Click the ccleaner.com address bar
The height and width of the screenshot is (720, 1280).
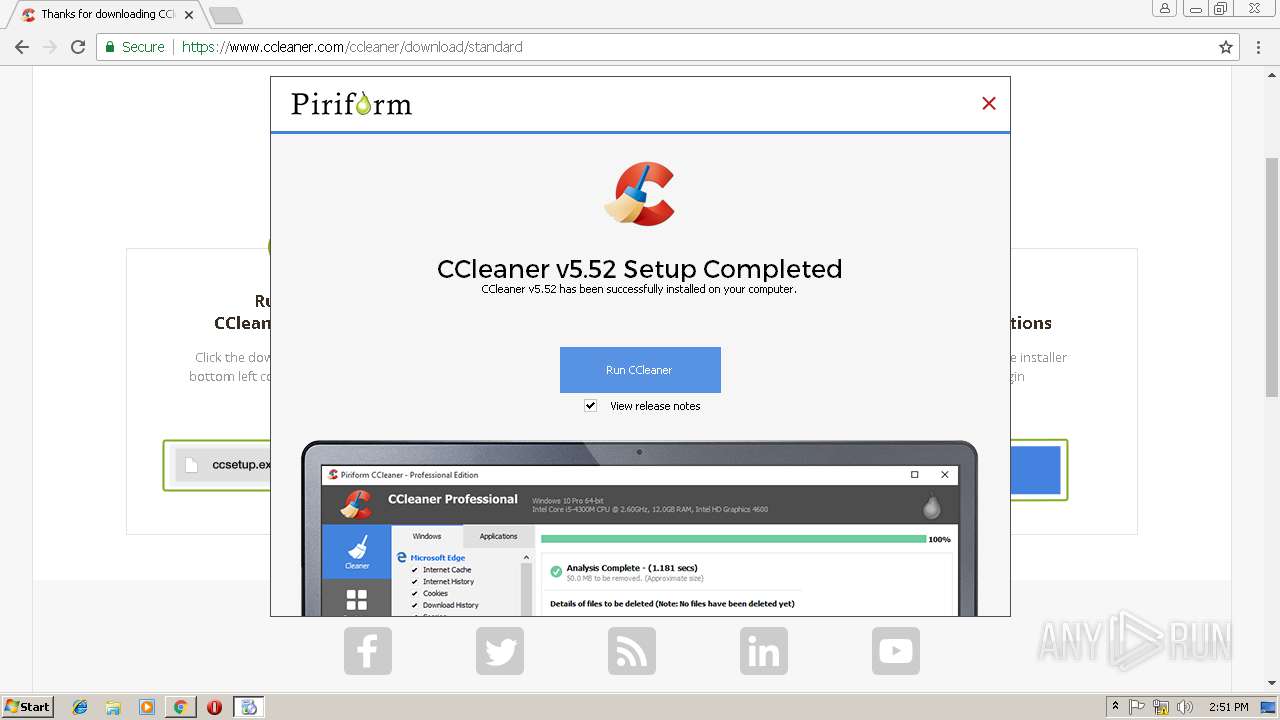click(x=668, y=47)
